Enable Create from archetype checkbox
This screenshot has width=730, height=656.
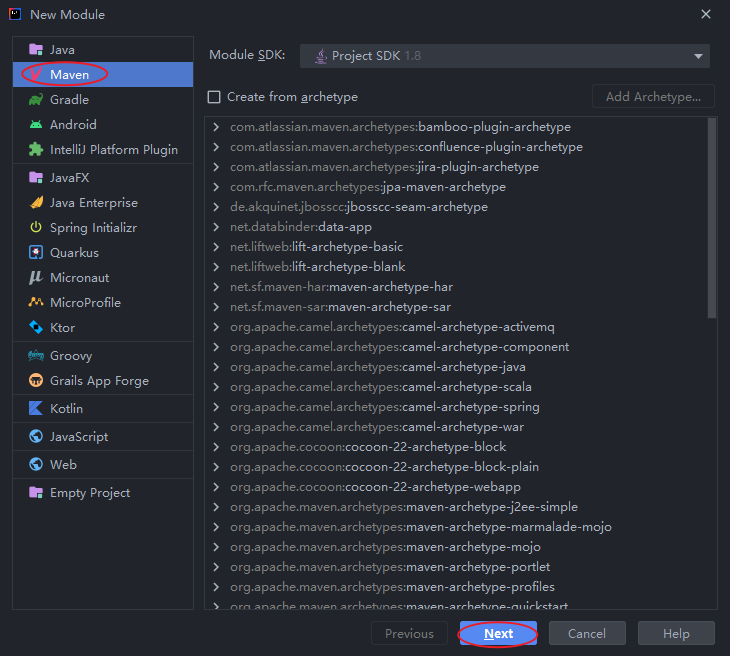[x=214, y=97]
